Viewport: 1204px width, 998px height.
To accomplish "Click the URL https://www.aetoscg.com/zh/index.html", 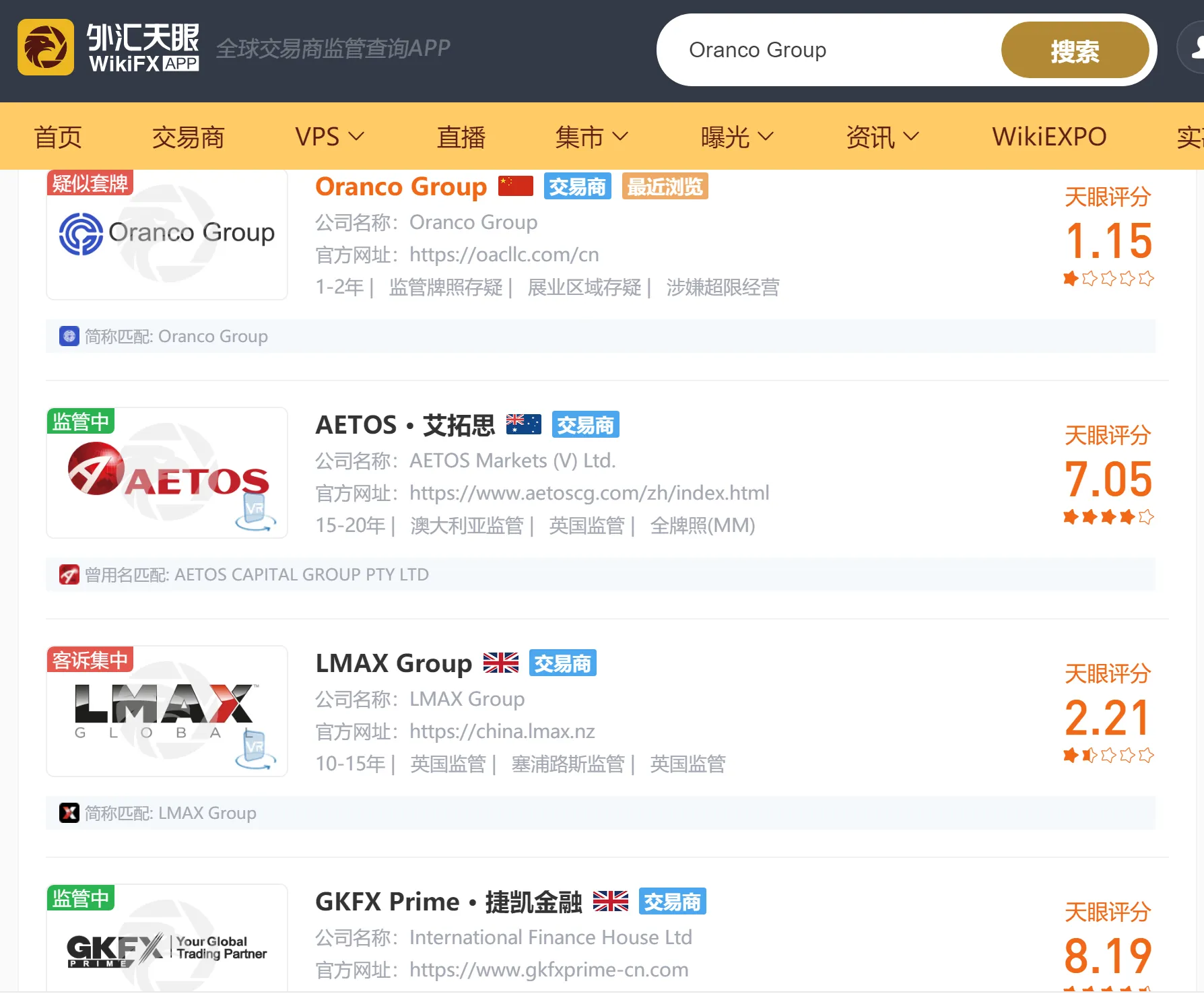I will (x=589, y=493).
